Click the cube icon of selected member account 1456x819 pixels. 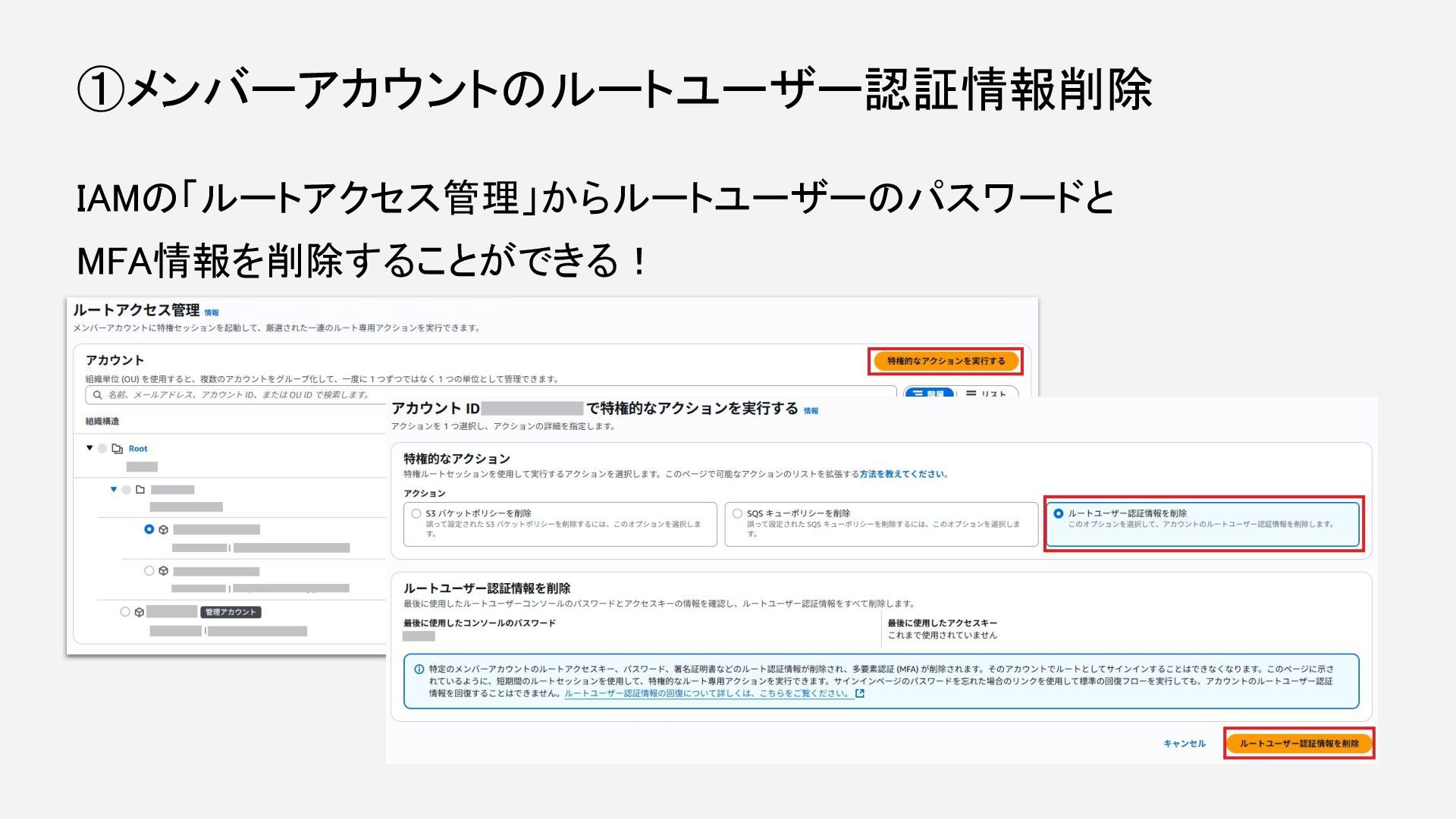pyautogui.click(x=163, y=530)
